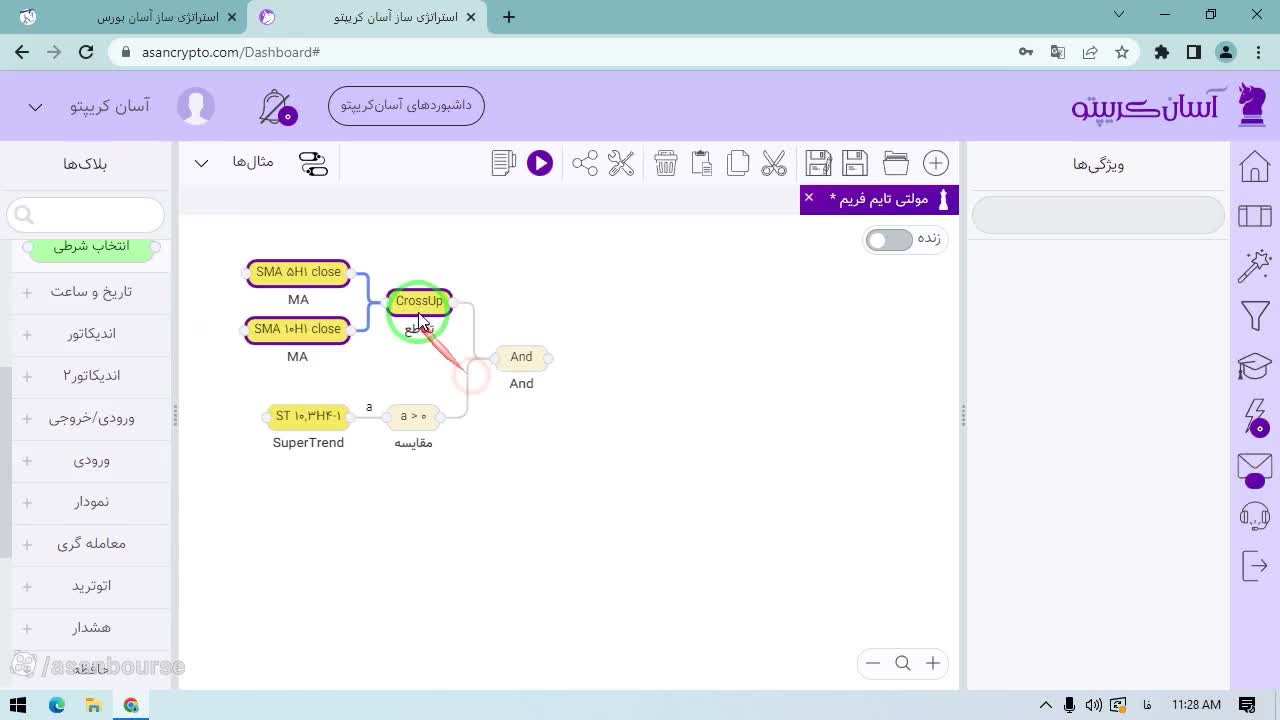Select the scissors cut icon
Viewport: 1280px width, 720px height.
coord(774,163)
